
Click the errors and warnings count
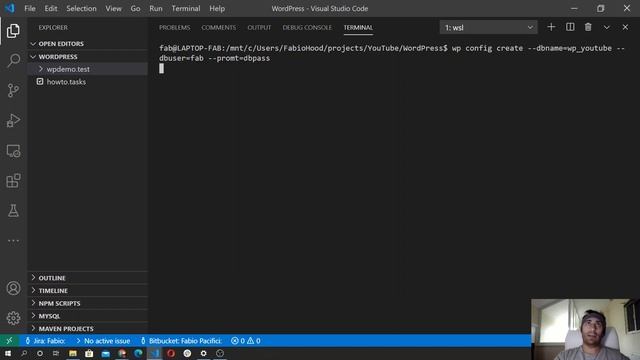245,340
